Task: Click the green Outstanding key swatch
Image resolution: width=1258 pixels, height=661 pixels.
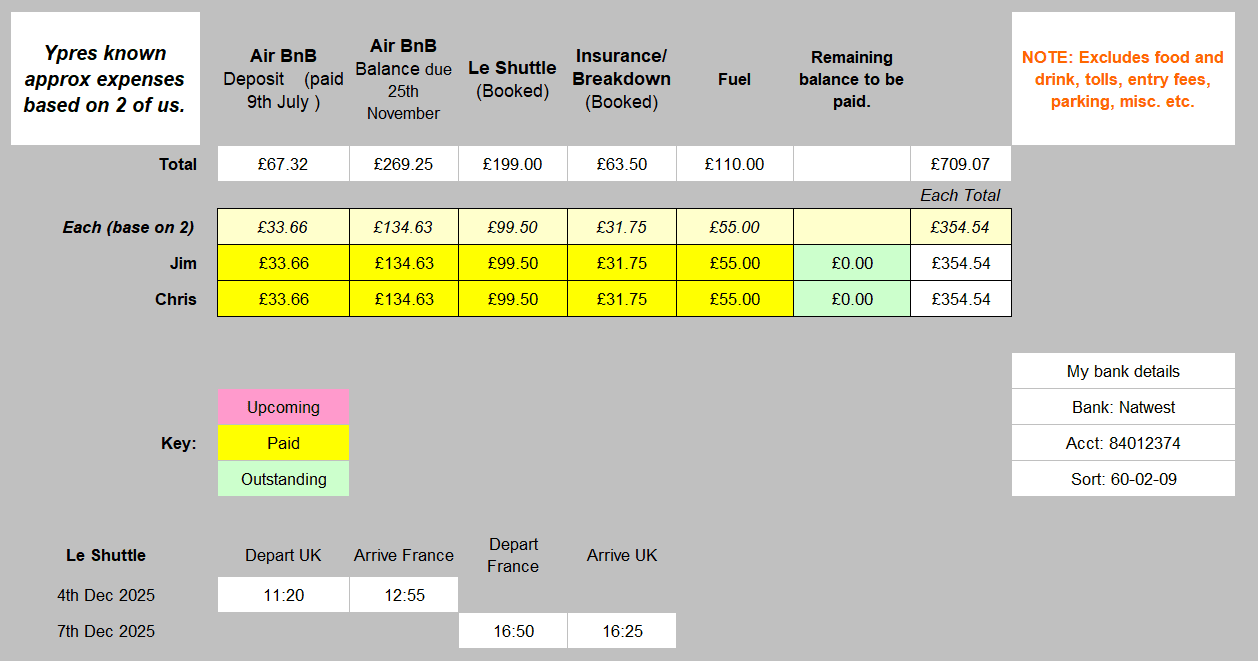Action: point(283,479)
